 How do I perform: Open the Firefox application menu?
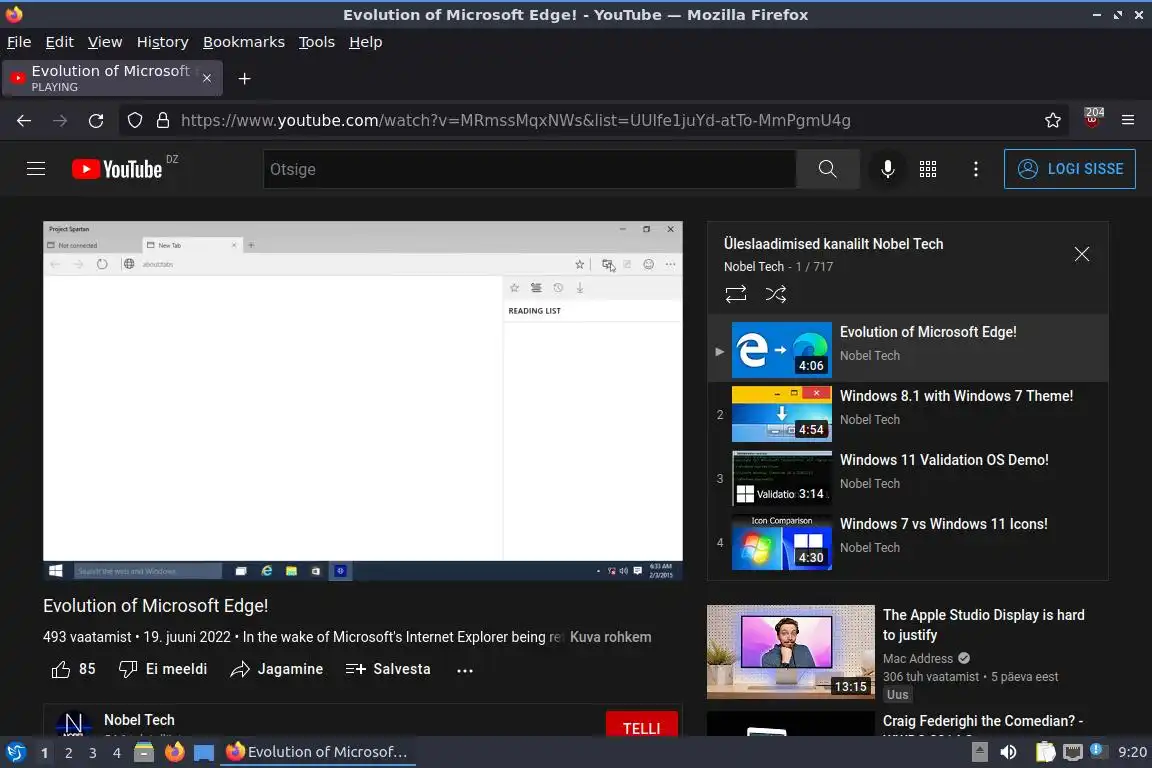1128,121
